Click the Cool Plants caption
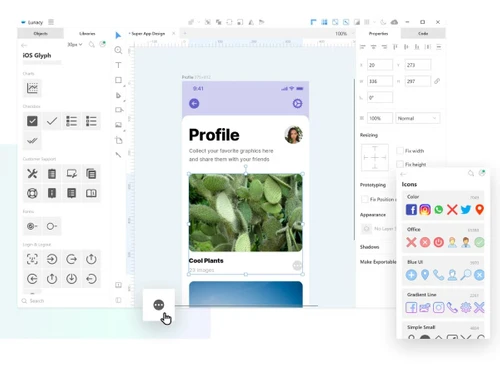Screen dimensions: 500x375 point(206,261)
